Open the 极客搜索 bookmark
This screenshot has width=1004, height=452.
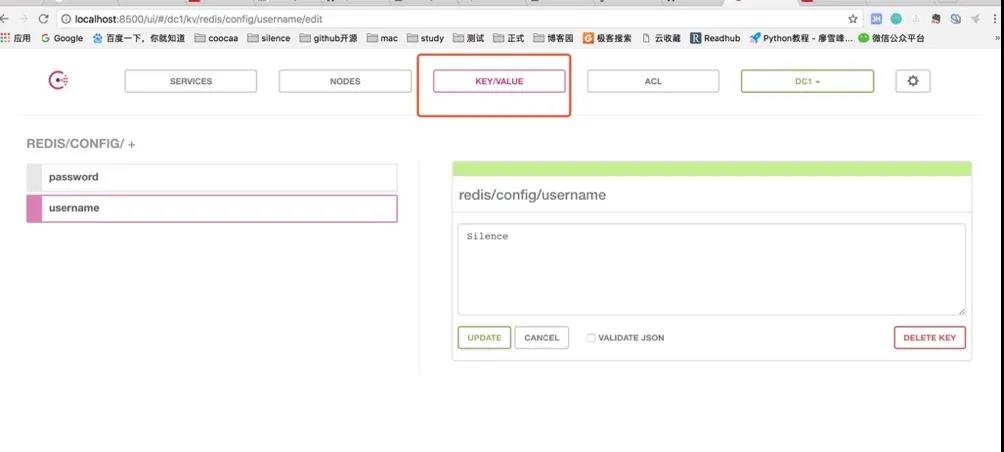pos(607,38)
